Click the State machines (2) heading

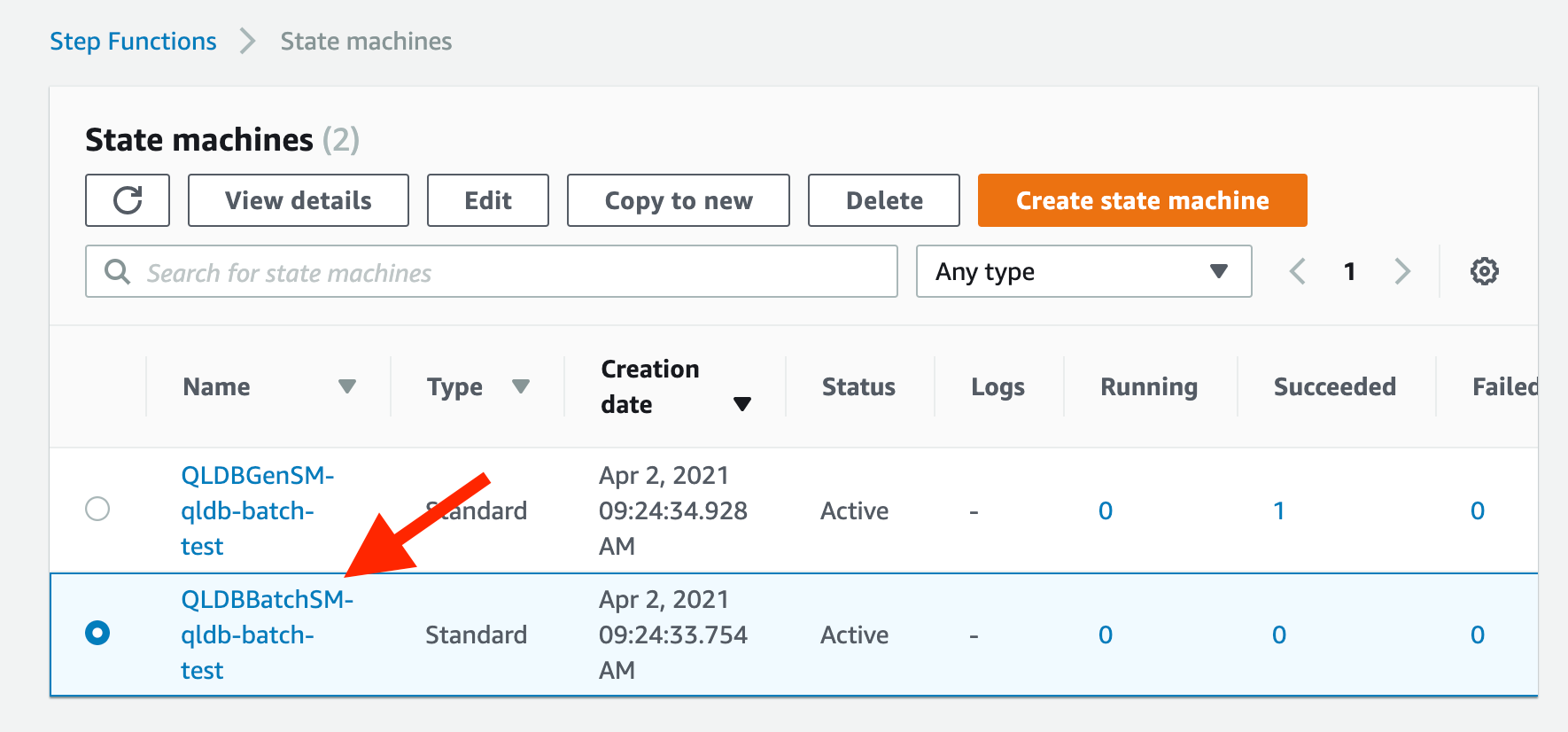[x=222, y=140]
